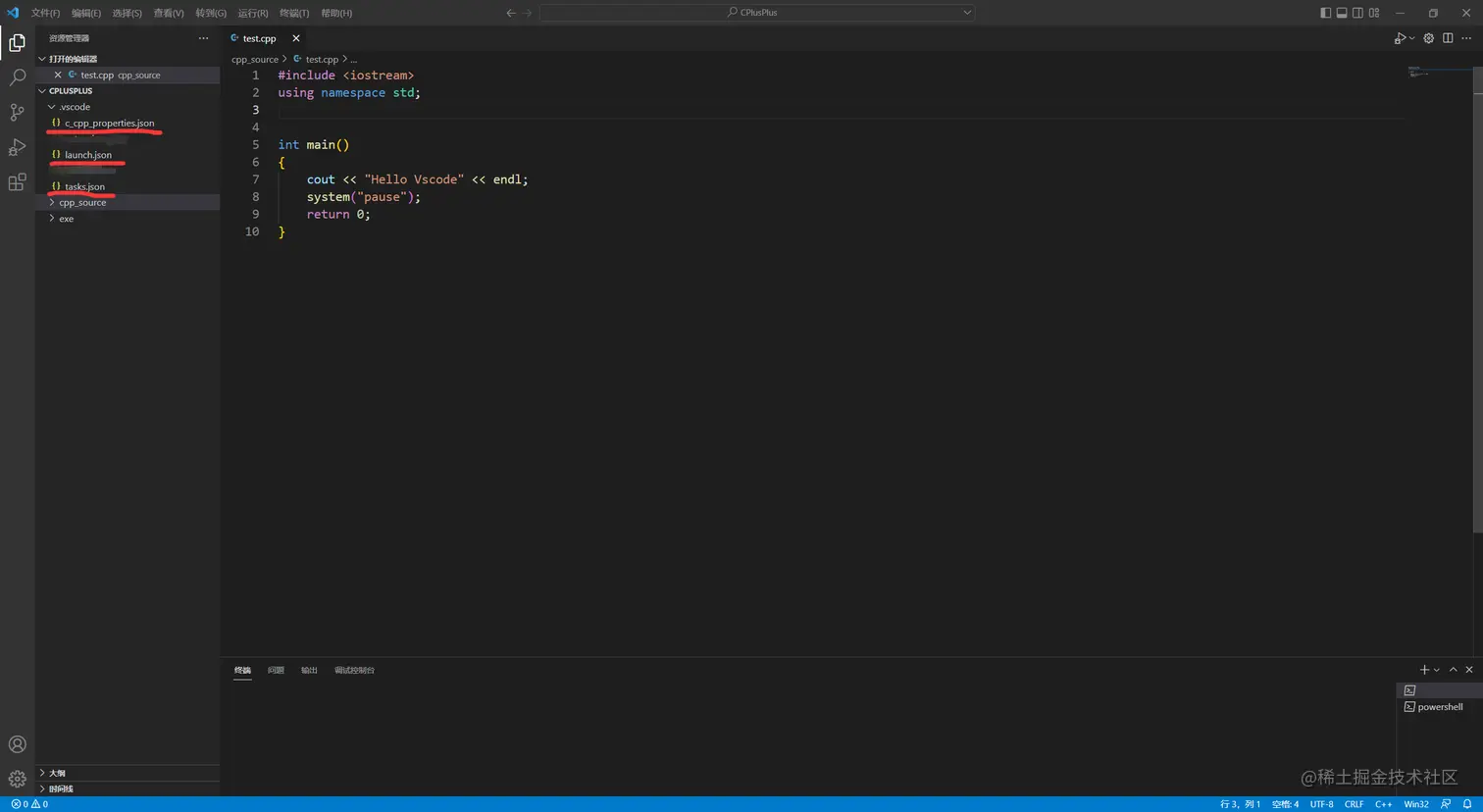
Task: Open more actions in the editor title bar
Action: click(1466, 38)
